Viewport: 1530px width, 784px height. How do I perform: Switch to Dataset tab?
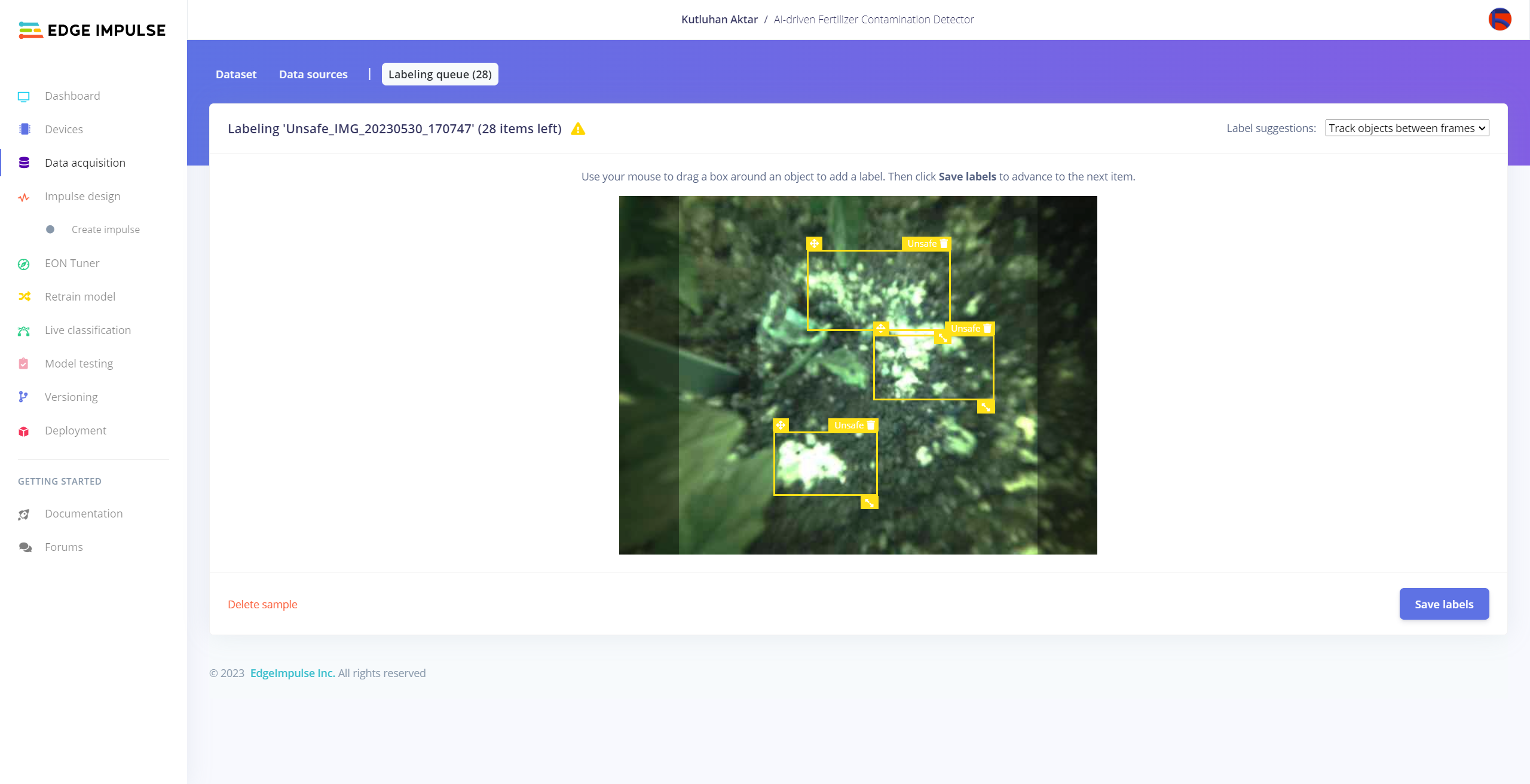tap(236, 75)
